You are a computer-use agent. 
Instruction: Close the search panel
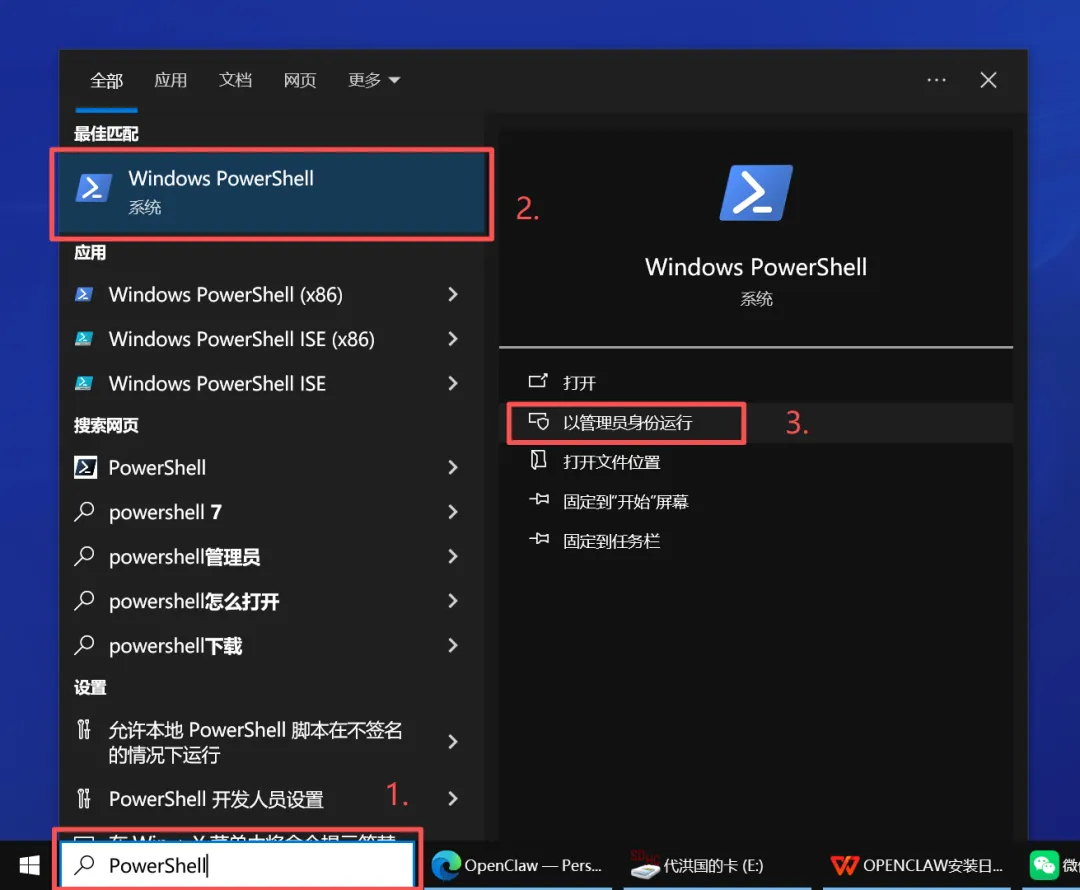[x=988, y=80]
